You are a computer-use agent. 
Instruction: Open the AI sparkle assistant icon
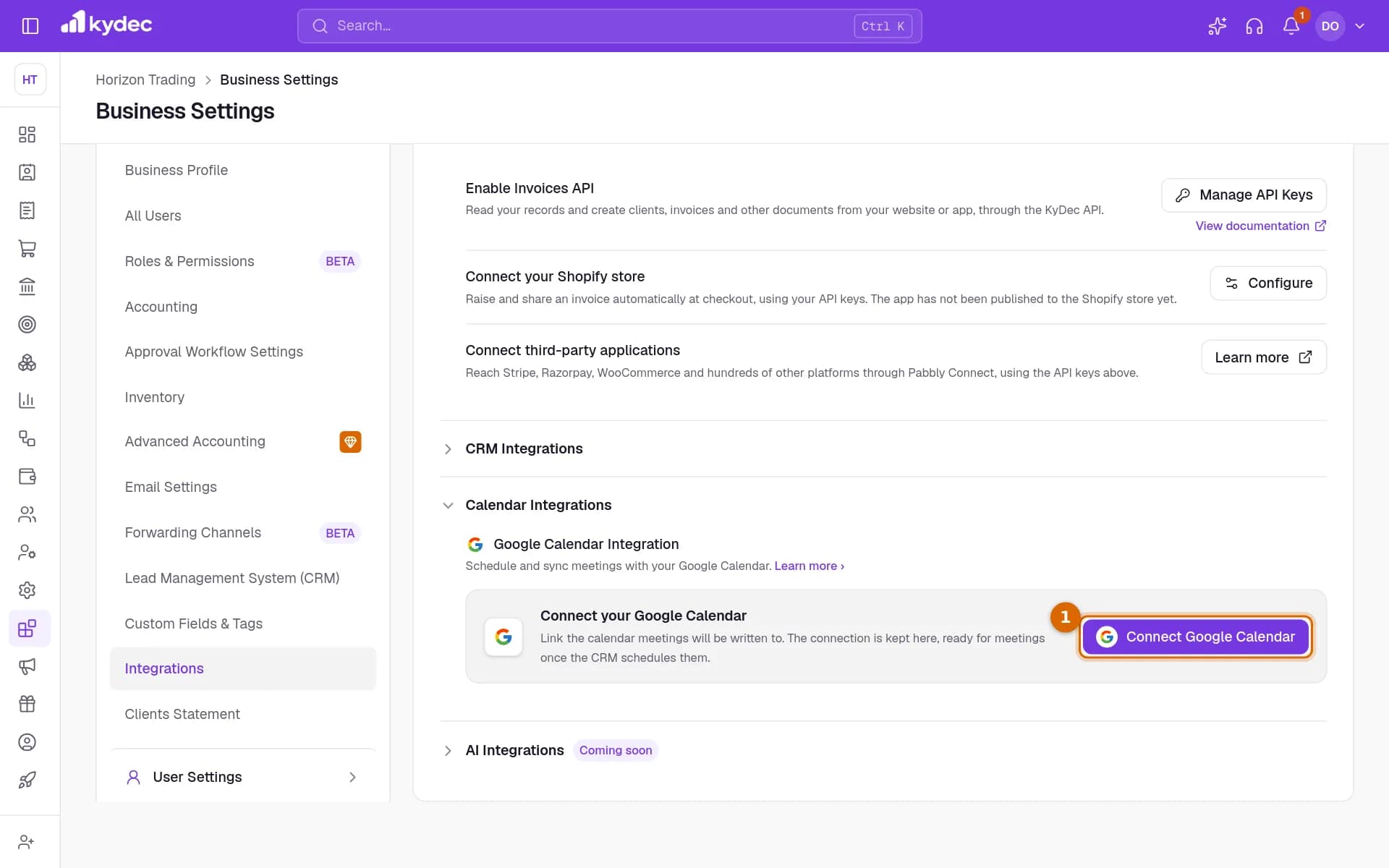(x=1218, y=26)
